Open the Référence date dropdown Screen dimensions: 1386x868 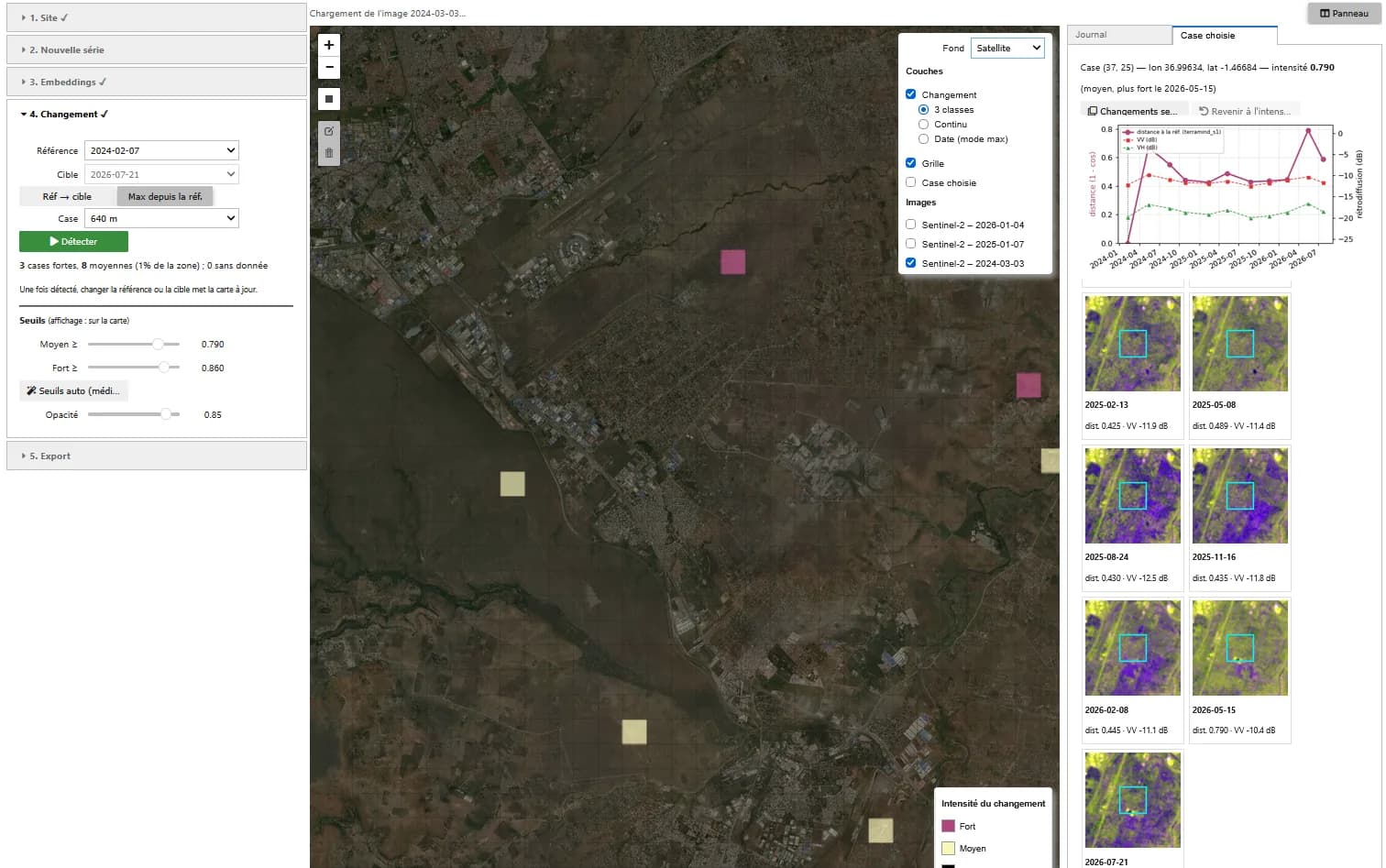(x=161, y=150)
